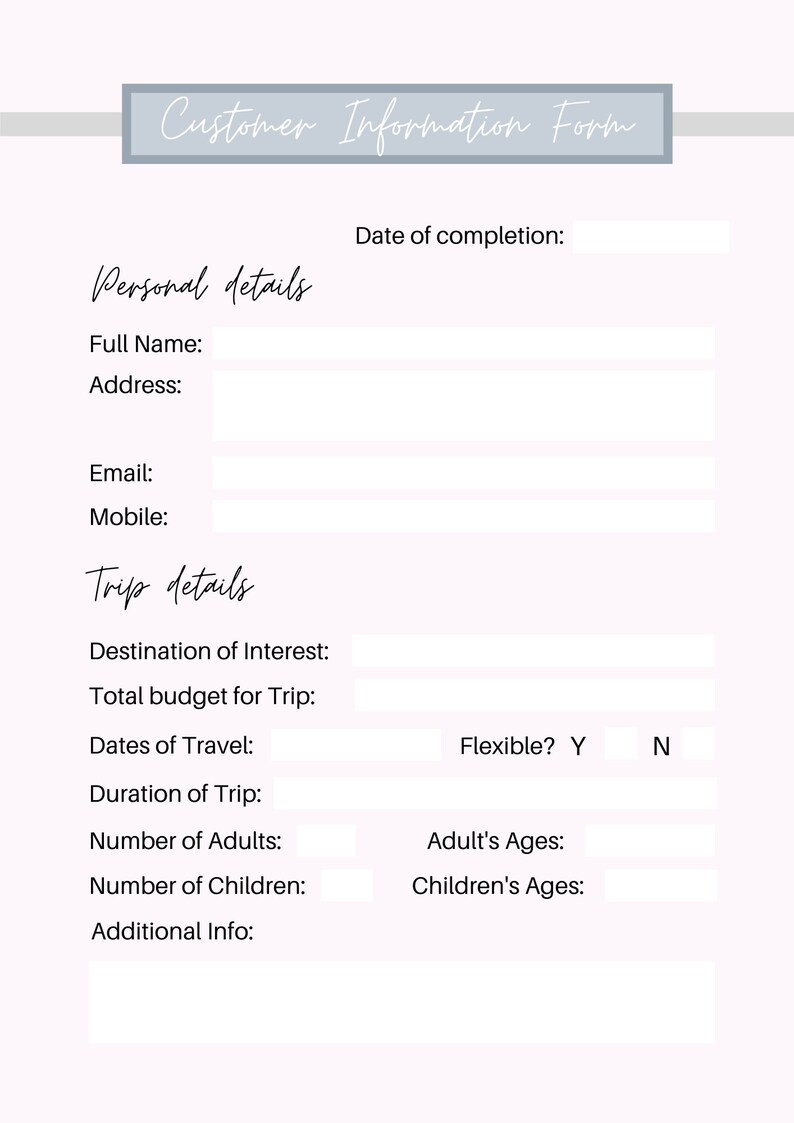Check the Flexible N box

698,743
